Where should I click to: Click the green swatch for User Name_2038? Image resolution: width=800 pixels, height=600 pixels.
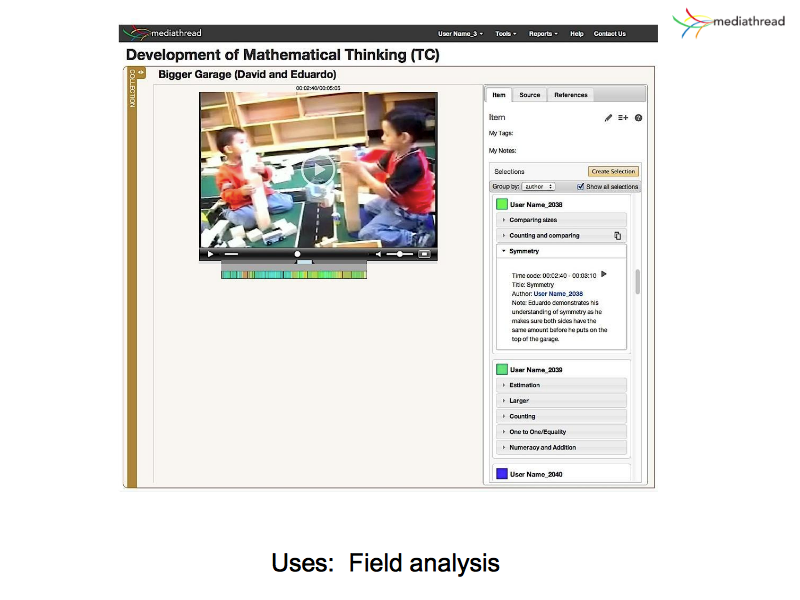point(502,204)
